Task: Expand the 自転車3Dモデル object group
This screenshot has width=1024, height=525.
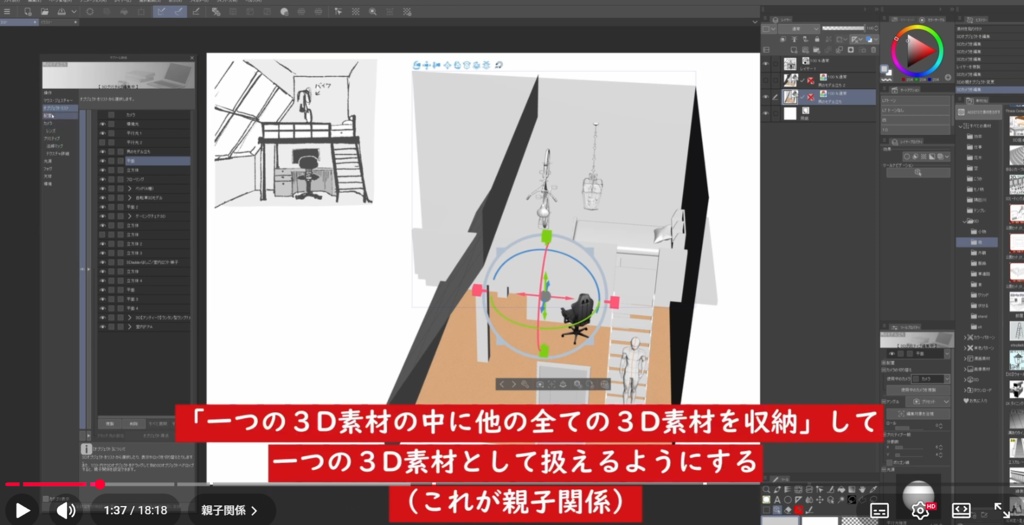Action: click(129, 197)
